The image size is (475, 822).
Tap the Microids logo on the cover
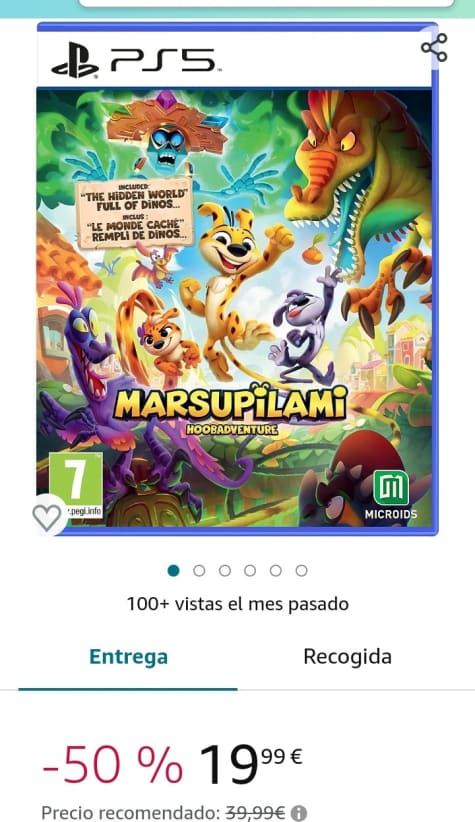pyautogui.click(x=391, y=494)
